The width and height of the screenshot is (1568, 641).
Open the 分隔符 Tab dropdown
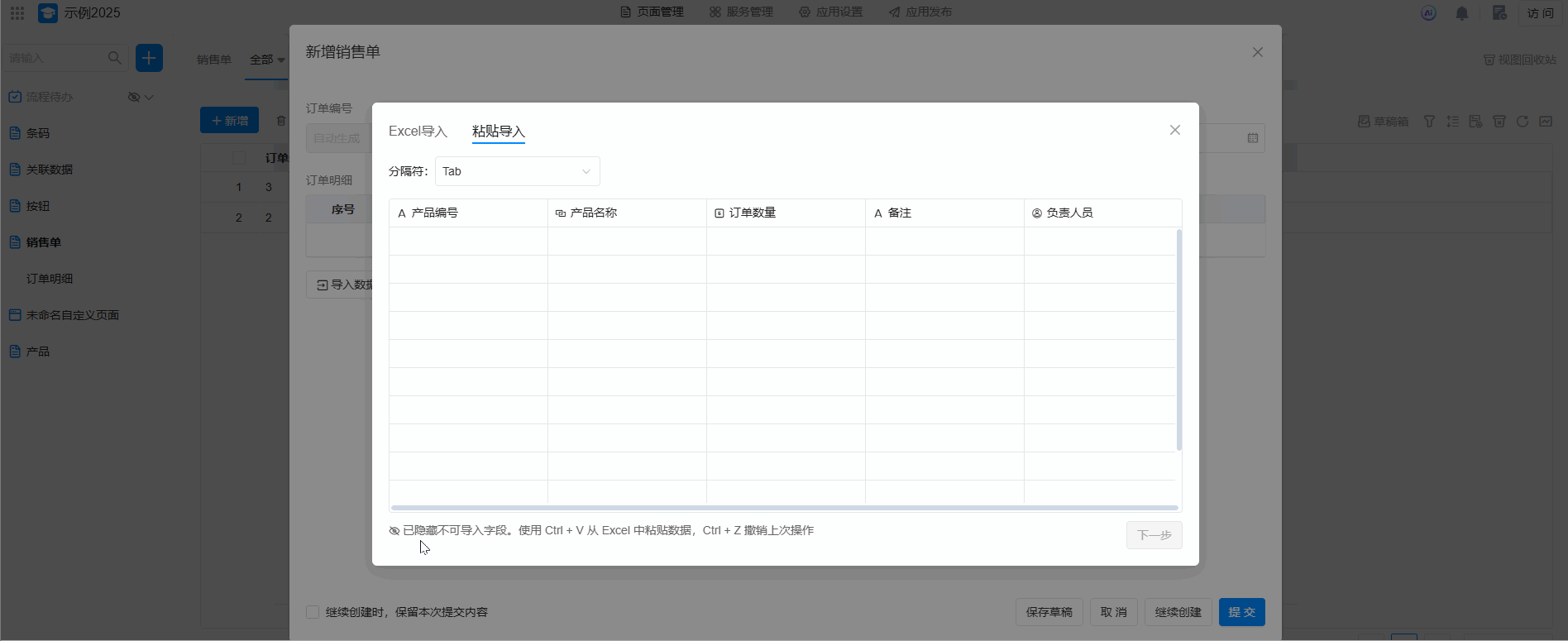click(x=517, y=171)
